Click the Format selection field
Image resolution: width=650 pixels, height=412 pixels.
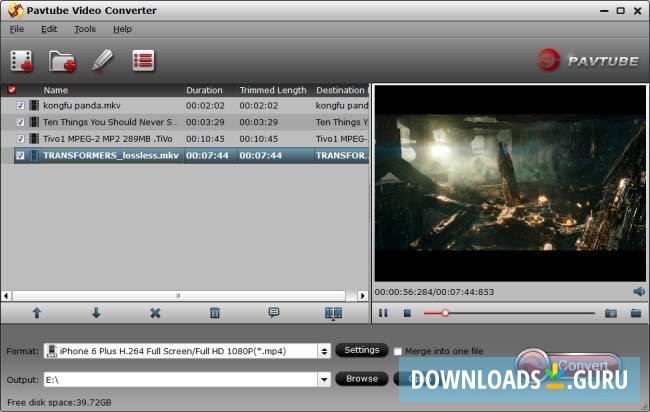(181, 351)
